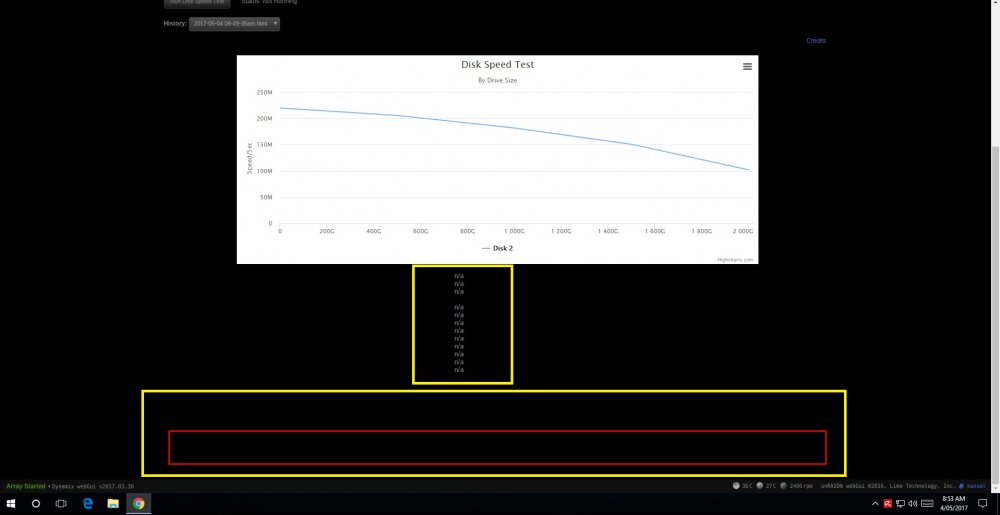Viewport: 1000px width, 515px height.
Task: Click the Disk Speed Test chart title
Action: pyautogui.click(x=497, y=64)
